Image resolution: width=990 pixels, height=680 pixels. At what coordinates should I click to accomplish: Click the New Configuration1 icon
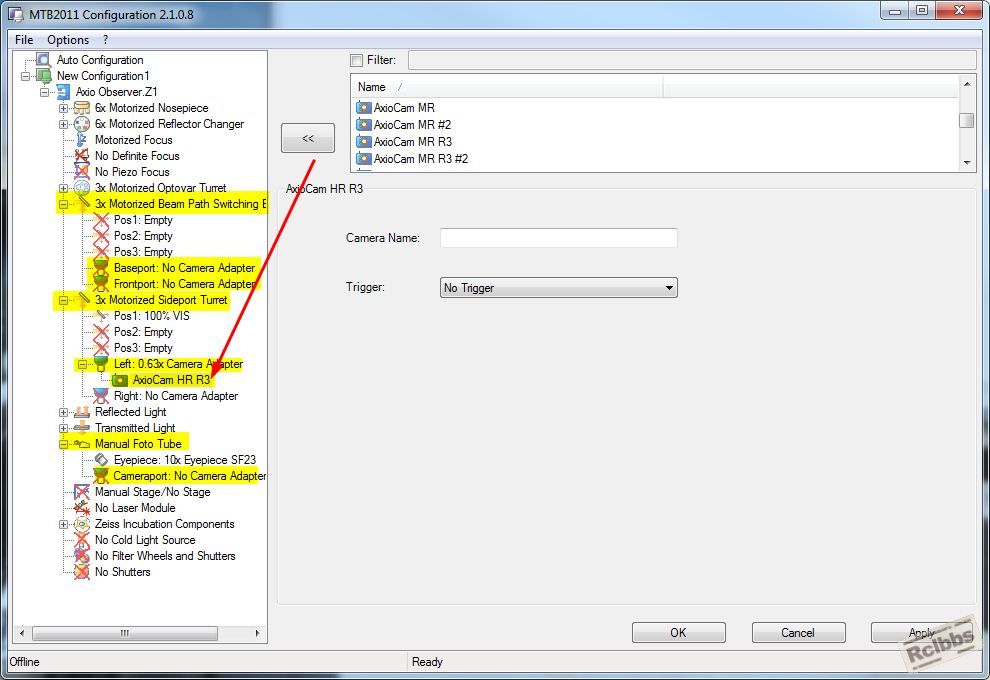tap(44, 76)
